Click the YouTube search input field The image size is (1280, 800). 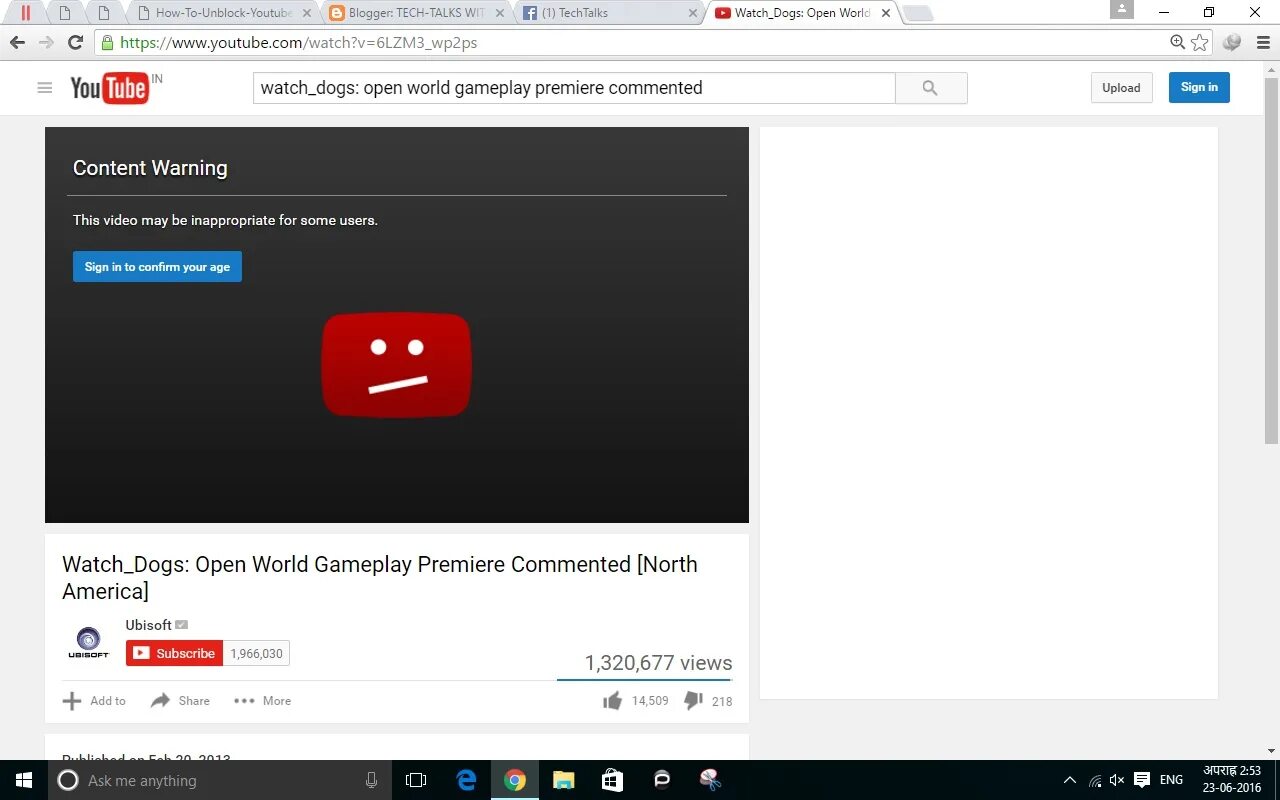click(574, 88)
